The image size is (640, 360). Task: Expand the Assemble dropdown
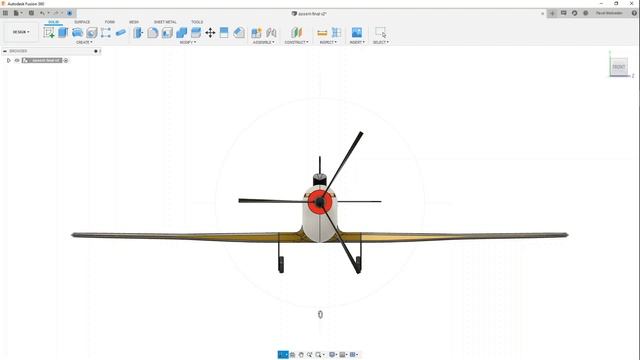(264, 42)
